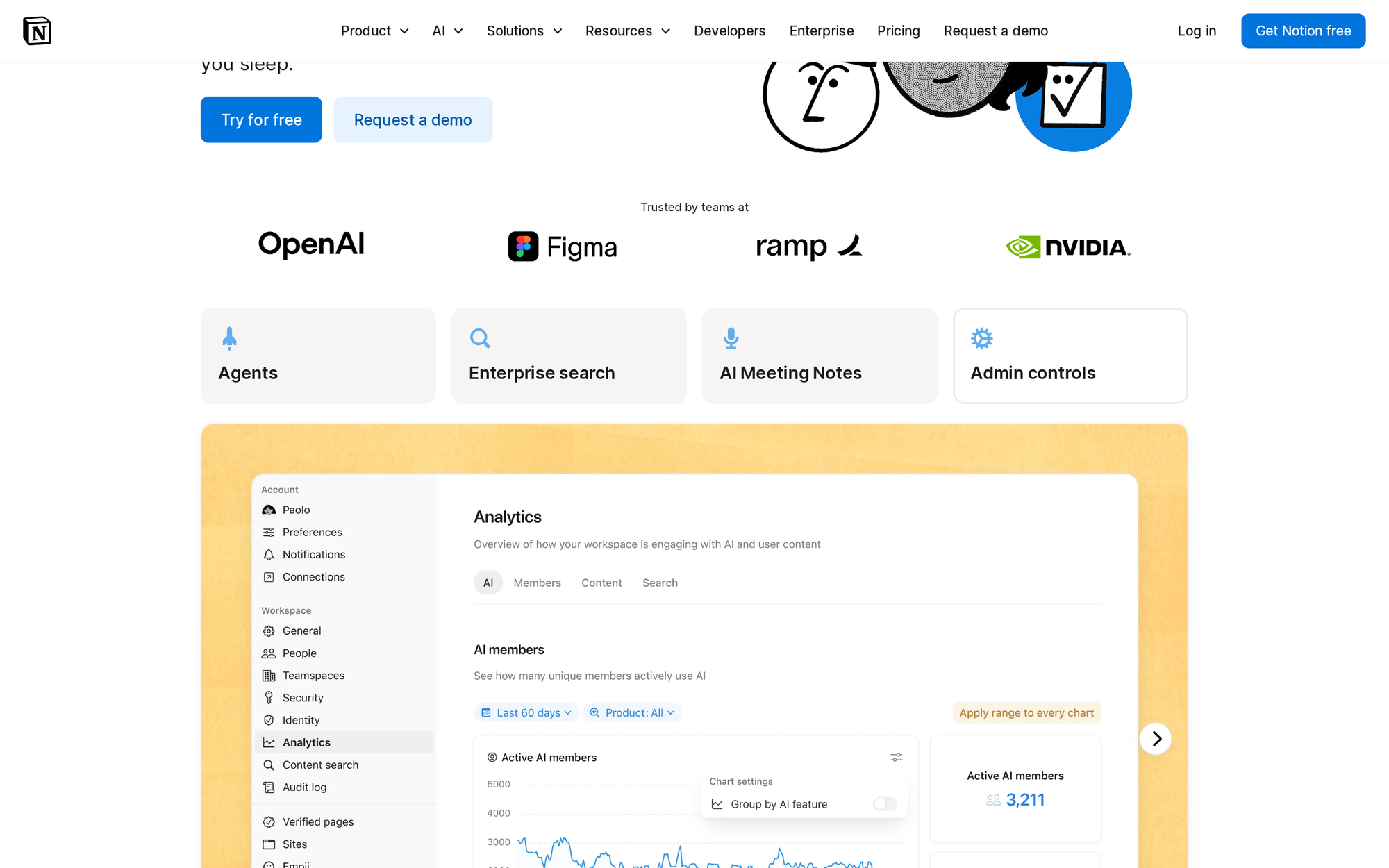
Task: Switch to the Search analytics tab
Action: [660, 583]
